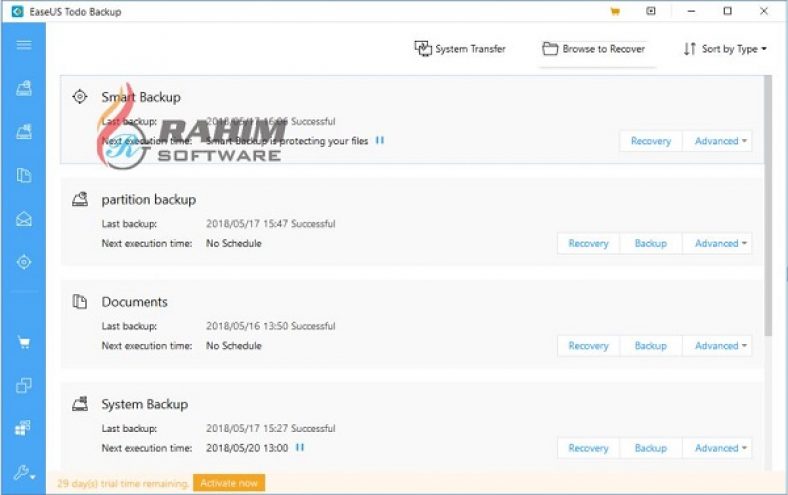Select the File Backup sidebar icon
The width and height of the screenshot is (788, 495).
(x=24, y=175)
